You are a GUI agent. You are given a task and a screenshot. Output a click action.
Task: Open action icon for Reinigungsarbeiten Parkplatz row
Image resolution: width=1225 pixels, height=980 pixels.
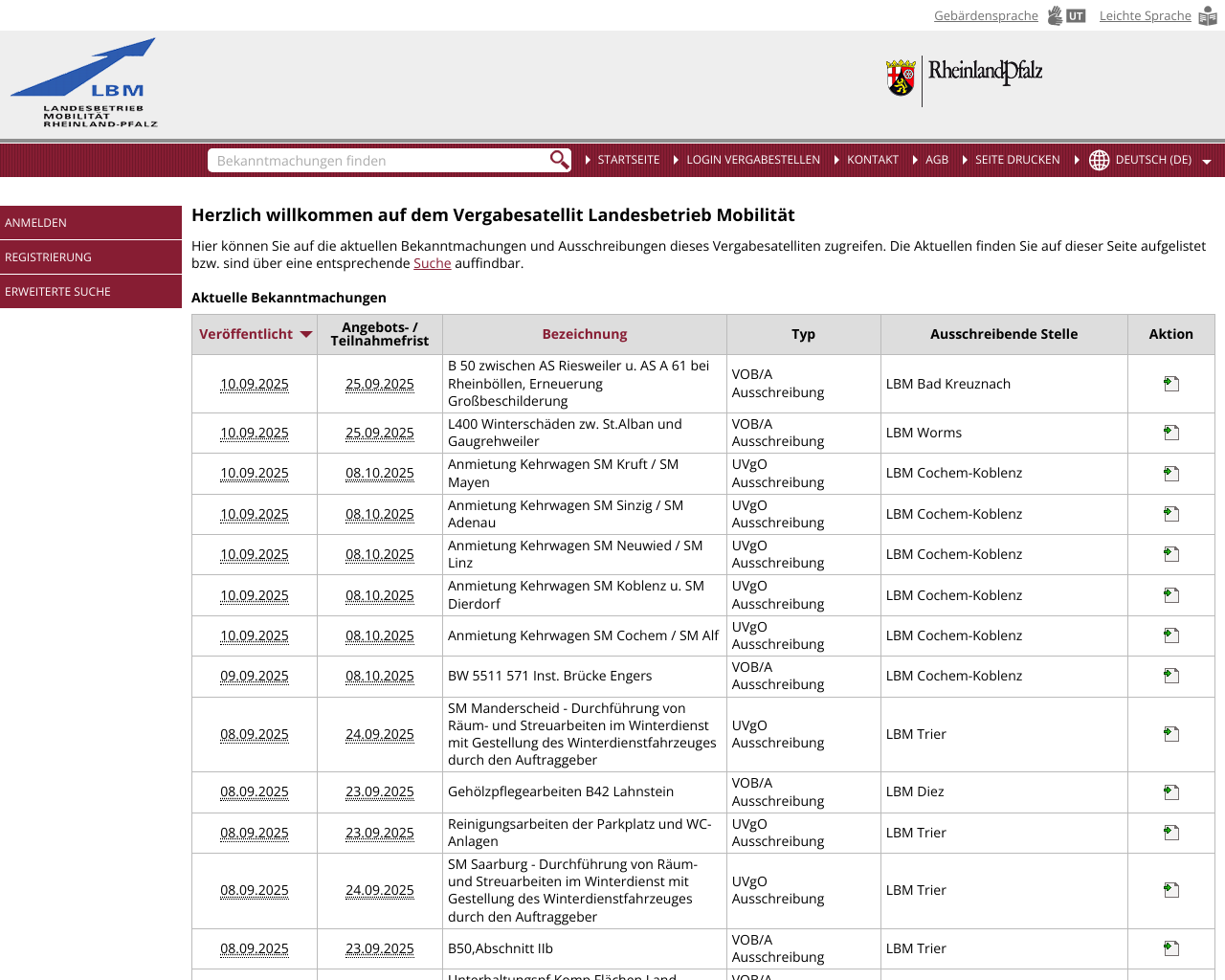(x=1171, y=833)
